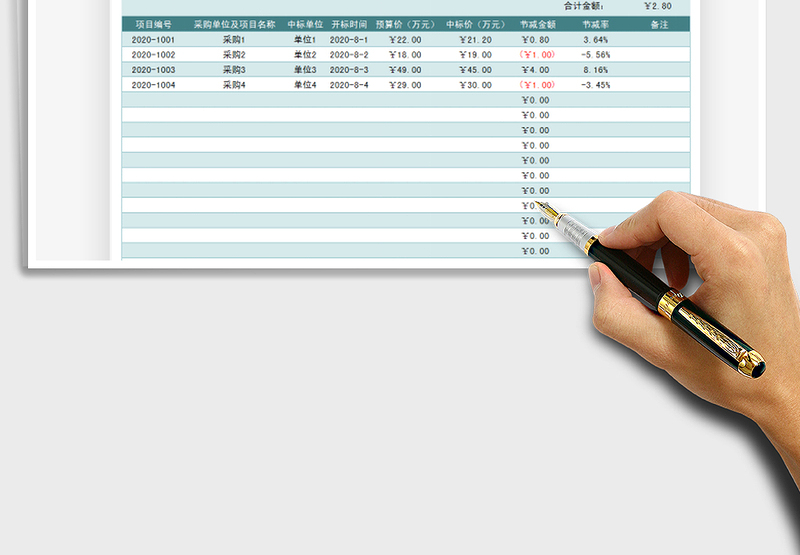Screen dimensions: 800x555
Task: Click the 中标单位 column header
Action: [305, 24]
